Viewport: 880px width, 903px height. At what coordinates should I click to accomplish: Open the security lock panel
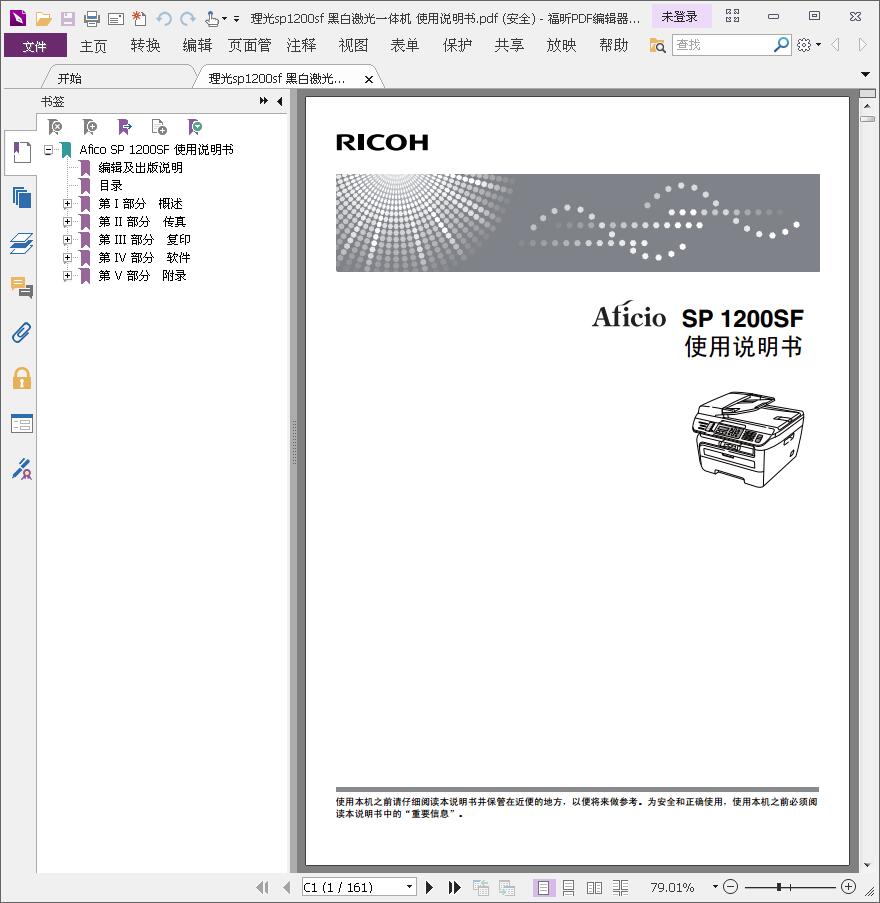[22, 378]
